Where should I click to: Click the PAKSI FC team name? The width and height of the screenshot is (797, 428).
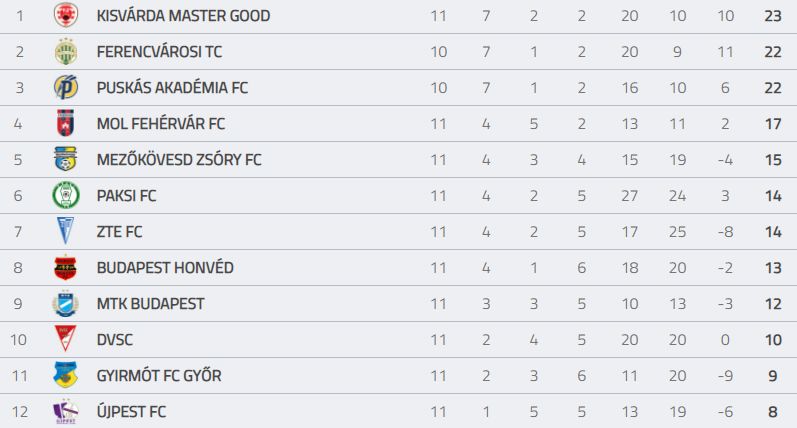(126, 196)
